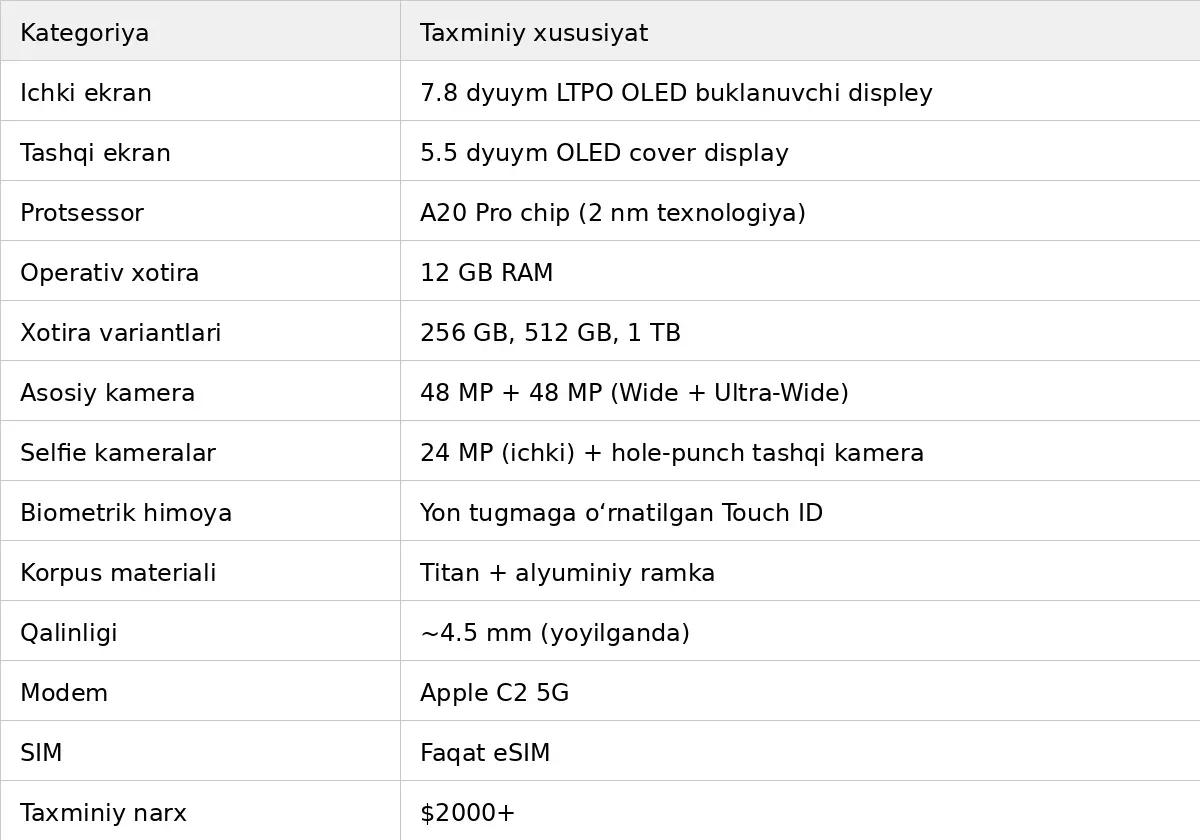Image resolution: width=1200 pixels, height=840 pixels.
Task: Select the Ichki ekran cell
Action: [x=86, y=93]
